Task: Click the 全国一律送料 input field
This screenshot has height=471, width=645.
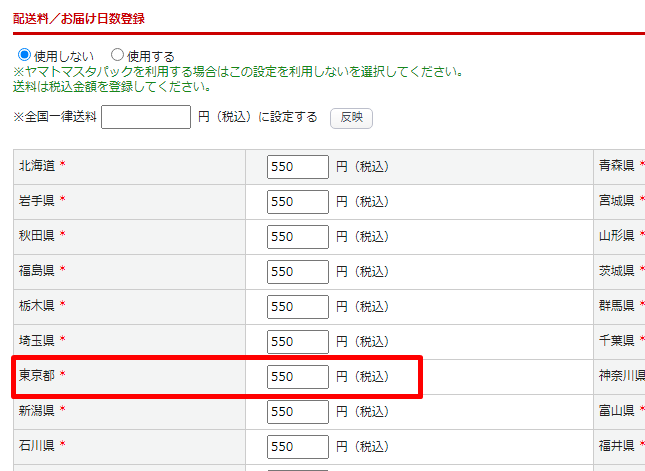Action: point(146,118)
